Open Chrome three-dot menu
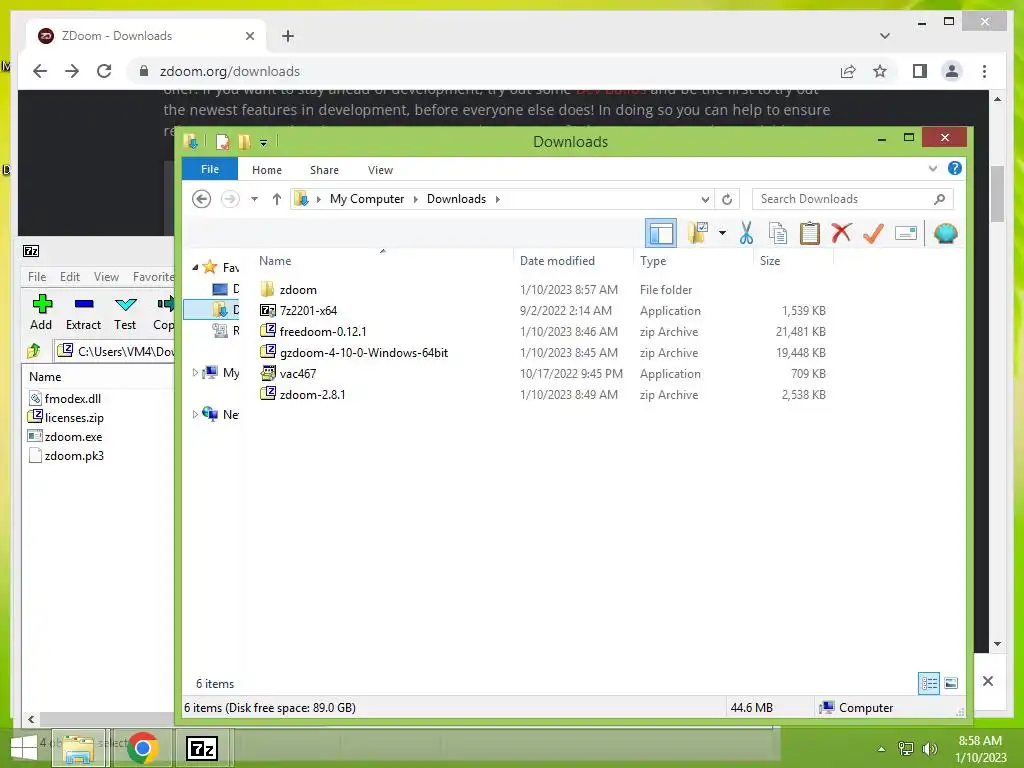This screenshot has width=1024, height=768. click(984, 71)
